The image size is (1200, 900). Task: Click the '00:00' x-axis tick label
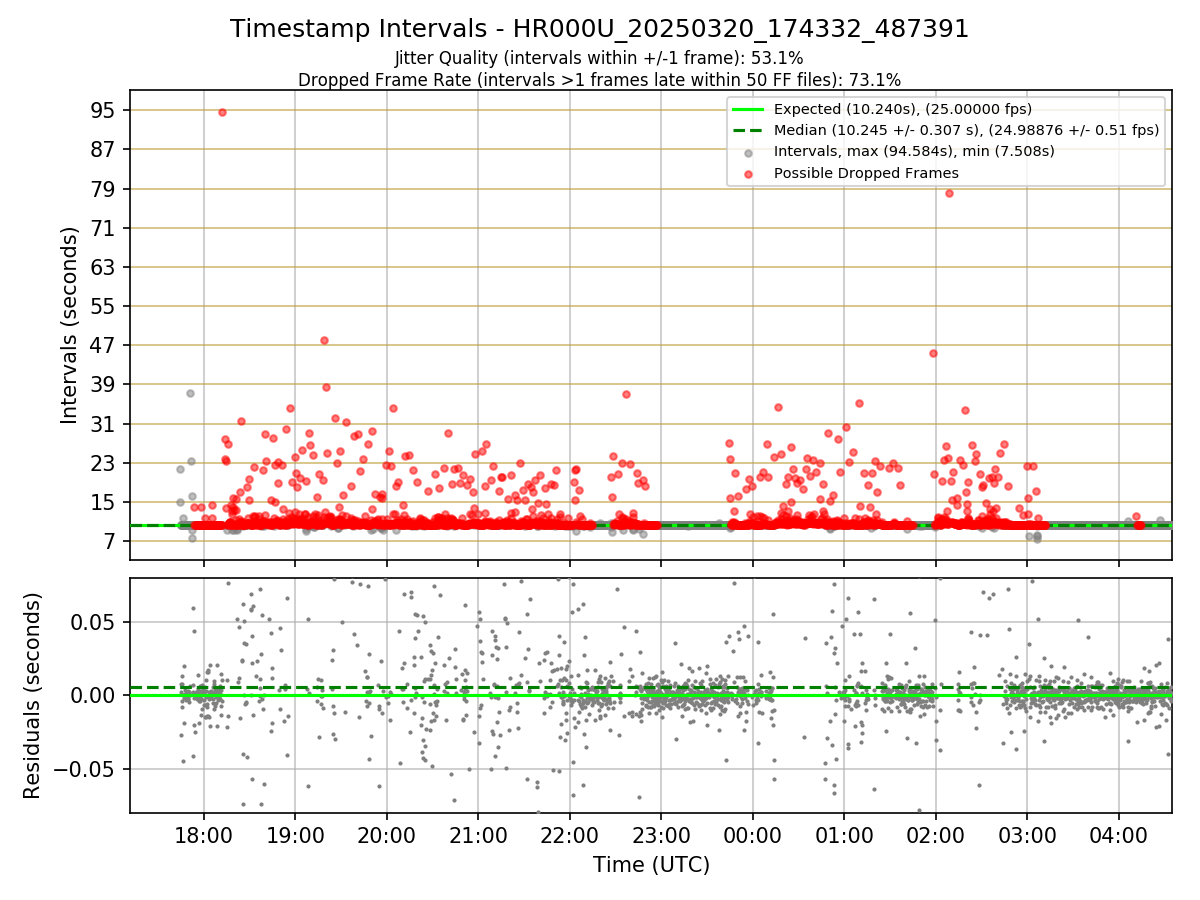tap(752, 835)
